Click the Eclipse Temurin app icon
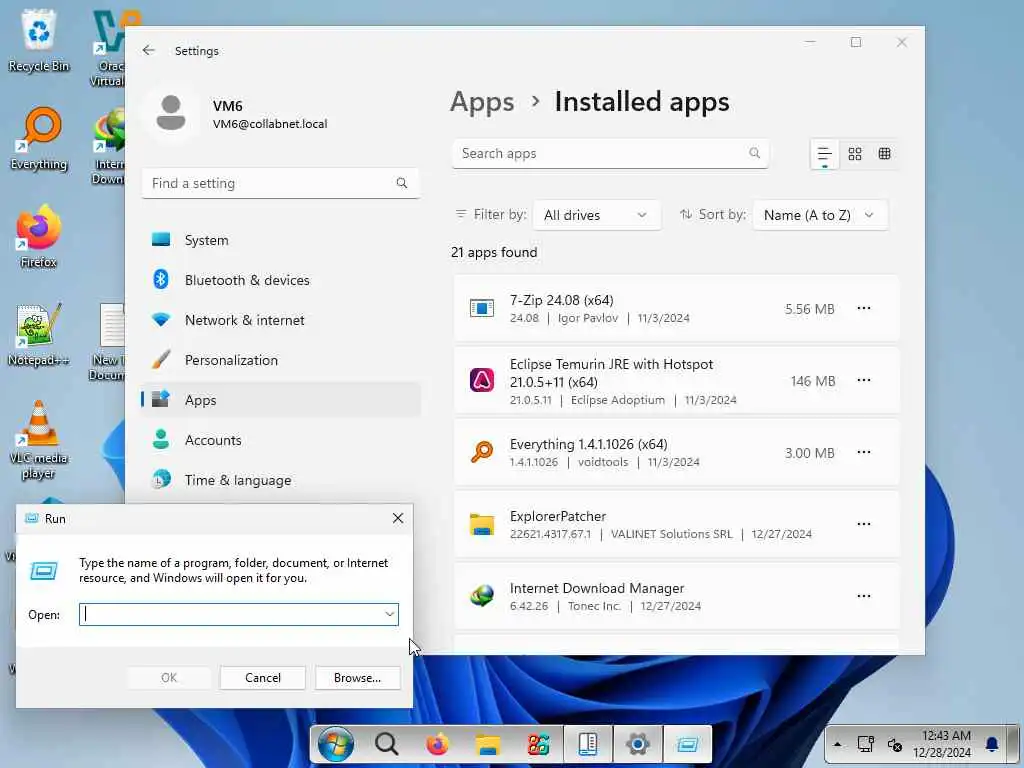1024x768 pixels. [x=482, y=380]
